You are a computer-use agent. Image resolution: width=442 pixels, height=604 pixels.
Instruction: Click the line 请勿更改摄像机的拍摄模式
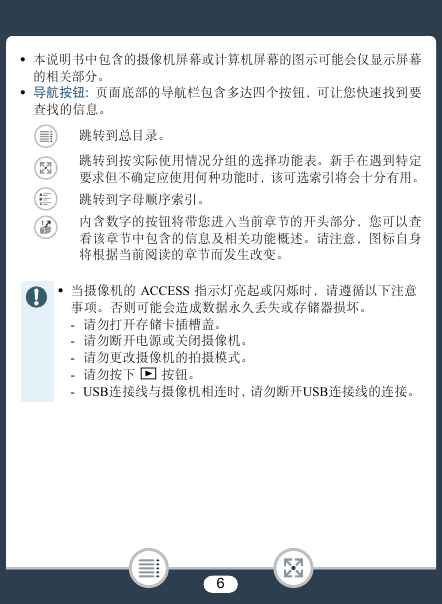pyautogui.click(x=165, y=357)
